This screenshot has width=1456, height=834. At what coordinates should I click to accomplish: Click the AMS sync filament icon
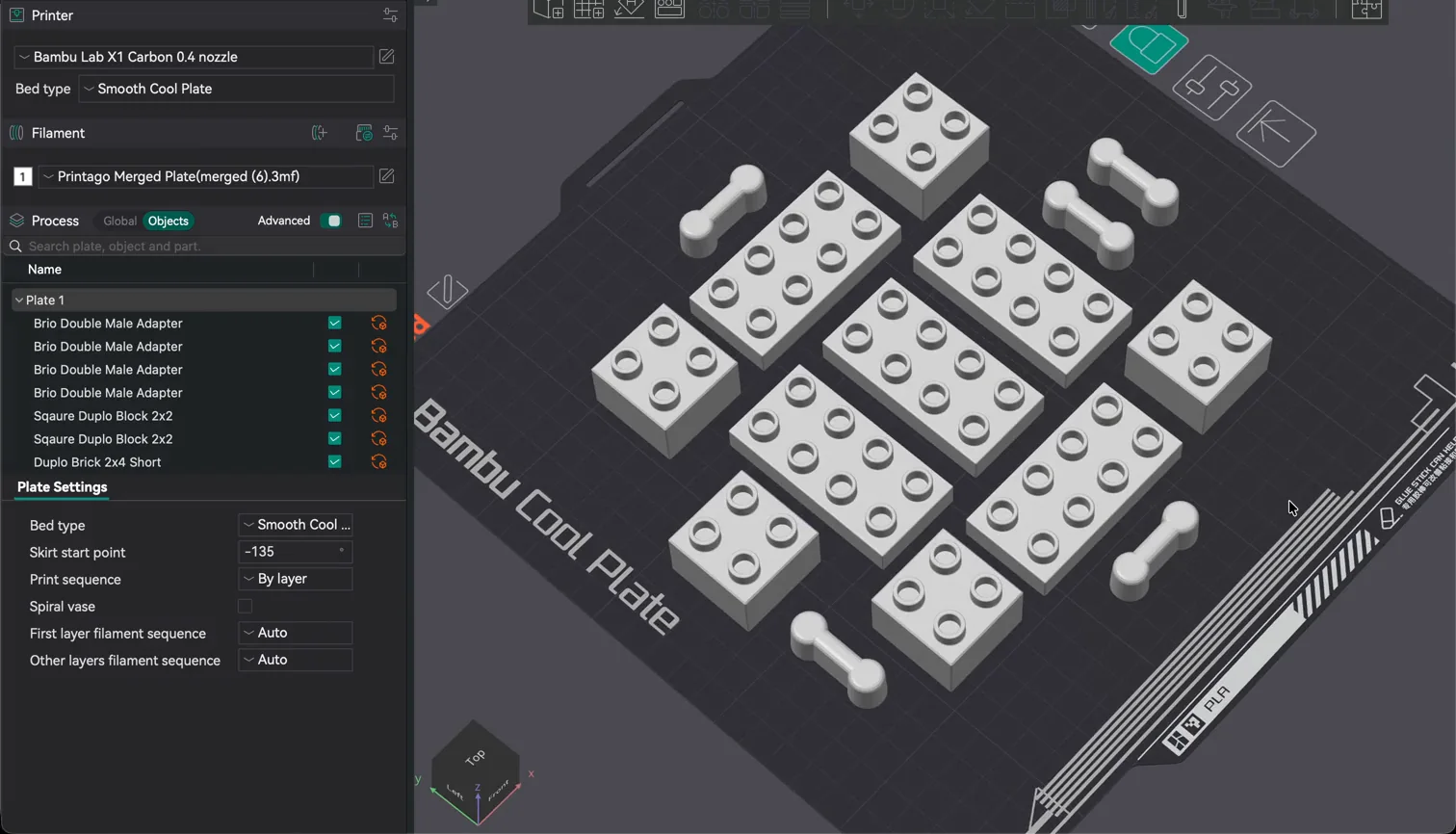click(x=363, y=133)
